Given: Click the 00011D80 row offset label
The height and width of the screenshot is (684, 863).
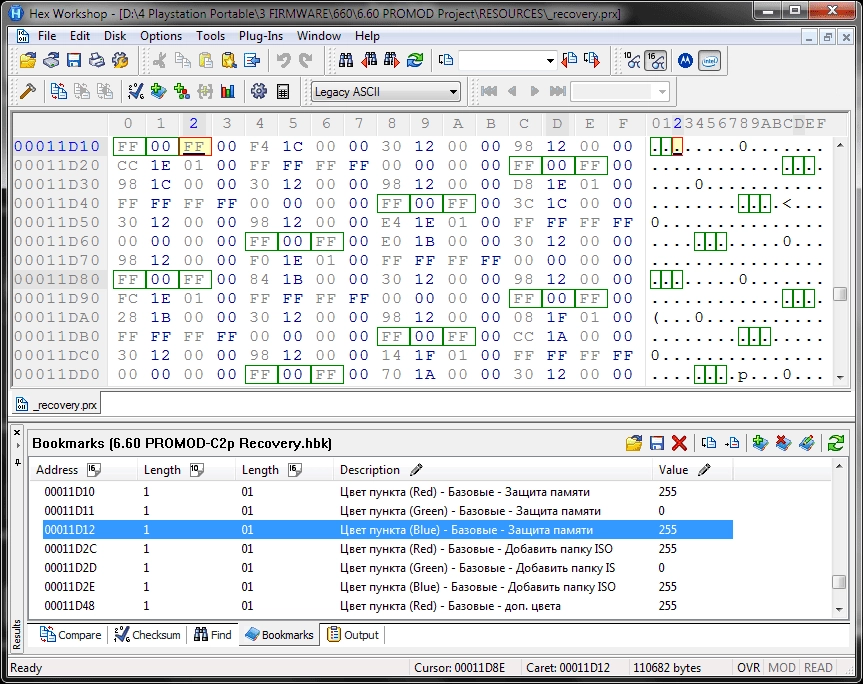Looking at the screenshot, I should 57,279.
